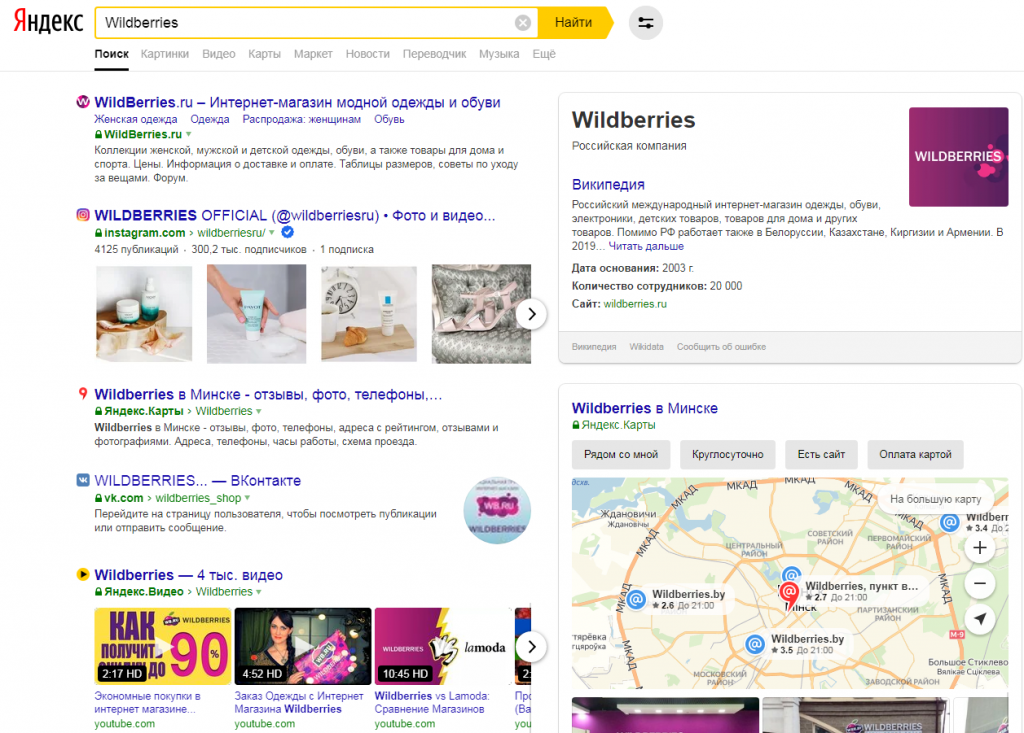Show next video results with arrow
The image size is (1024, 733).
(x=532, y=647)
